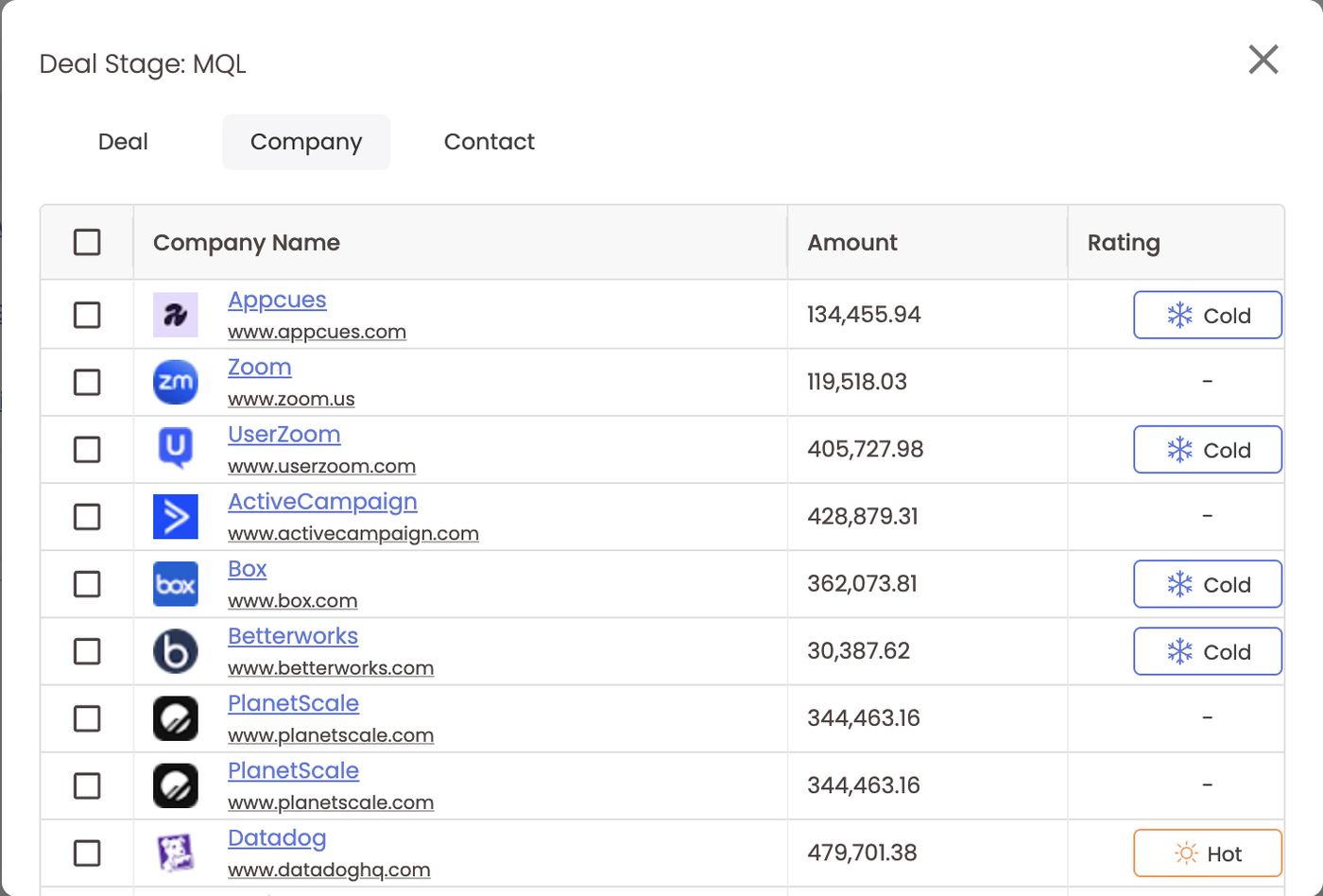Click the Appcues company logo
This screenshot has height=896, width=1323.
176,315
